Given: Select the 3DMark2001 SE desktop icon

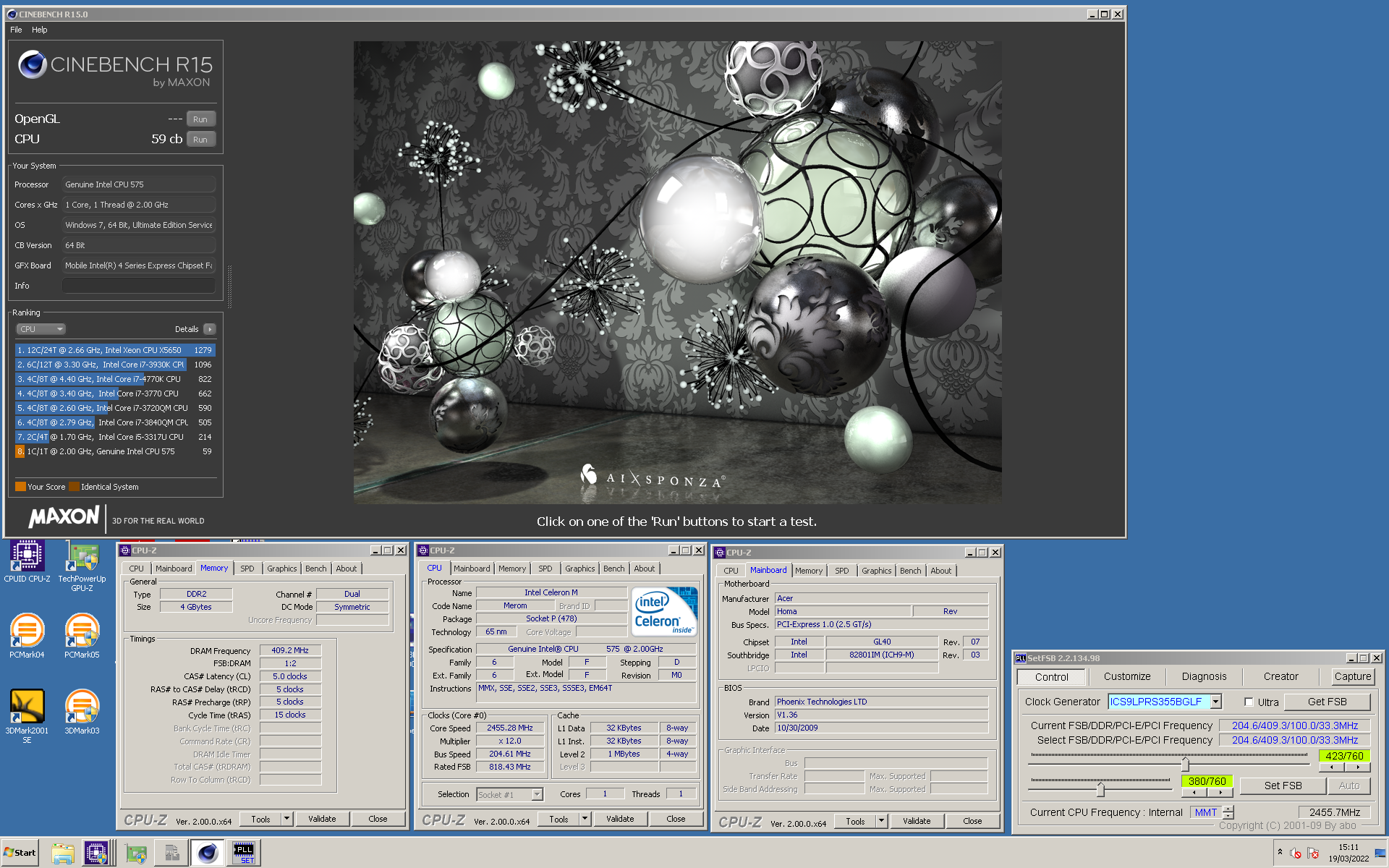Looking at the screenshot, I should 27,715.
